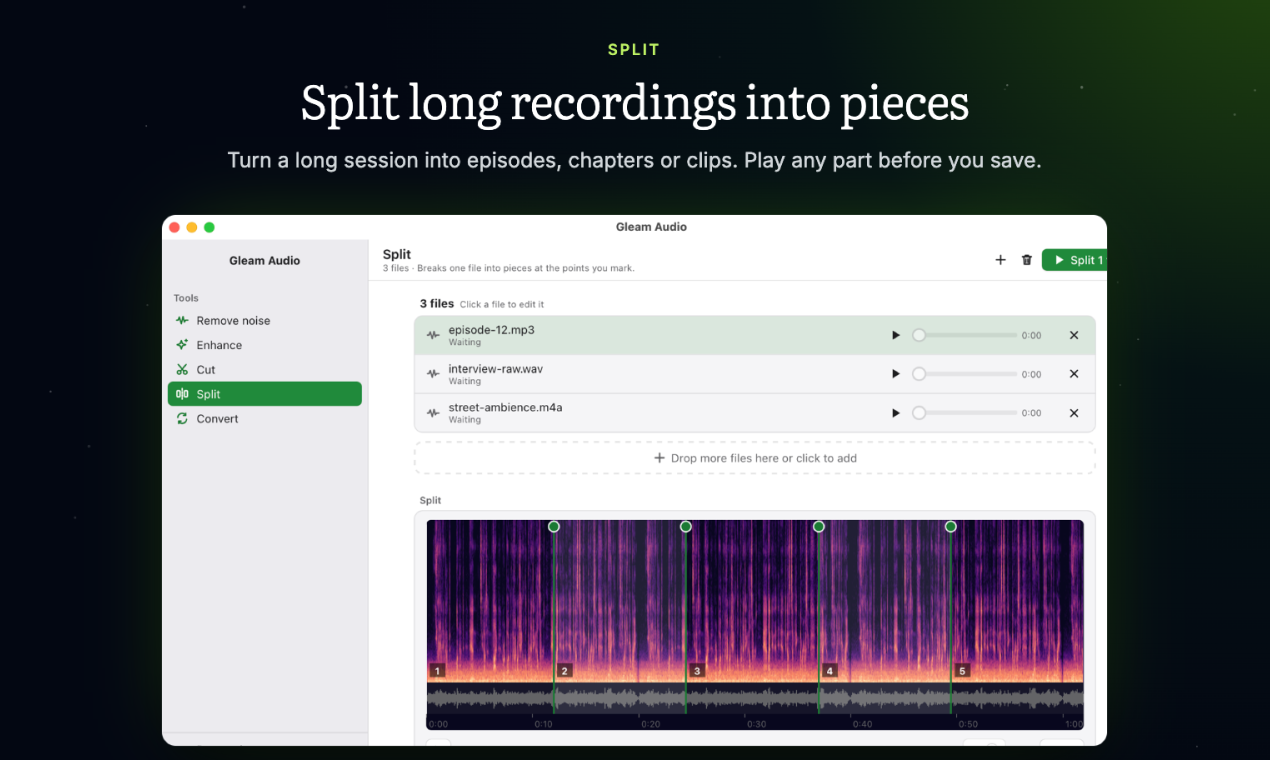This screenshot has width=1270, height=760.
Task: Select the Enhance tool in sidebar
Action: [264, 345]
